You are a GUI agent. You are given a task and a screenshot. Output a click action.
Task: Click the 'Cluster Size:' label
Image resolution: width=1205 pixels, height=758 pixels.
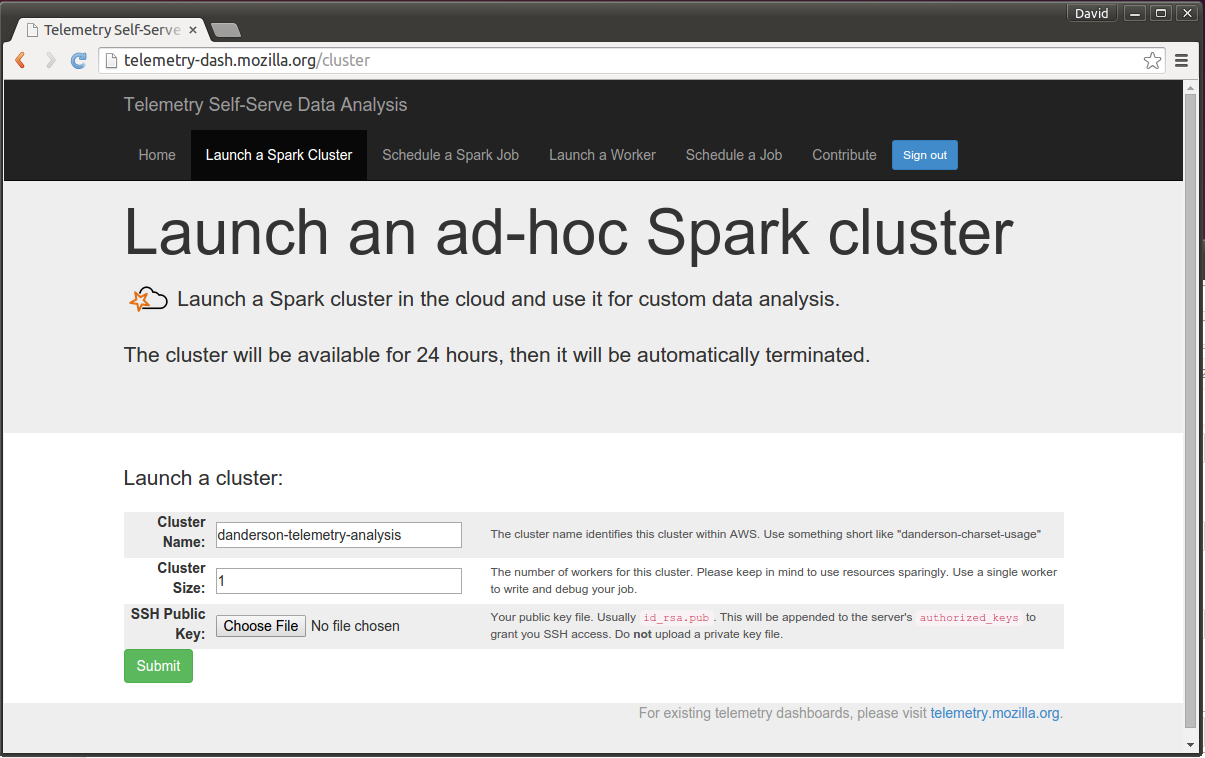181,578
